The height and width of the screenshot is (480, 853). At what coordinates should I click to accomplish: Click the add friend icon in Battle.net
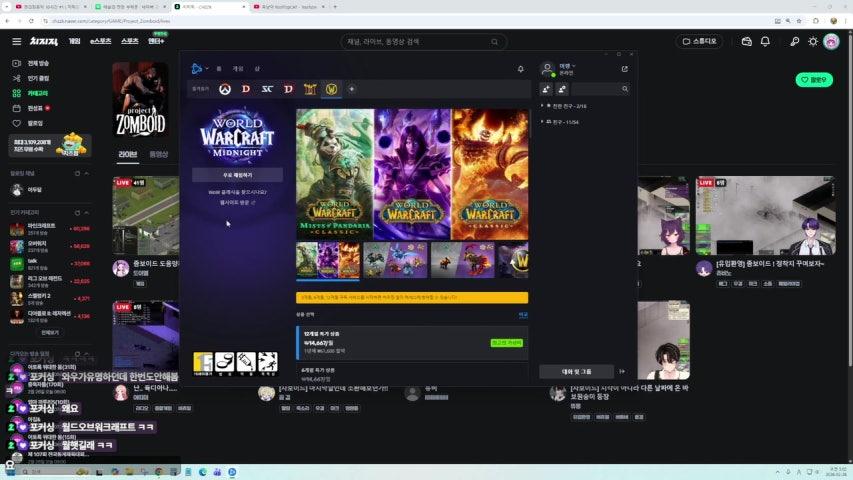click(546, 89)
